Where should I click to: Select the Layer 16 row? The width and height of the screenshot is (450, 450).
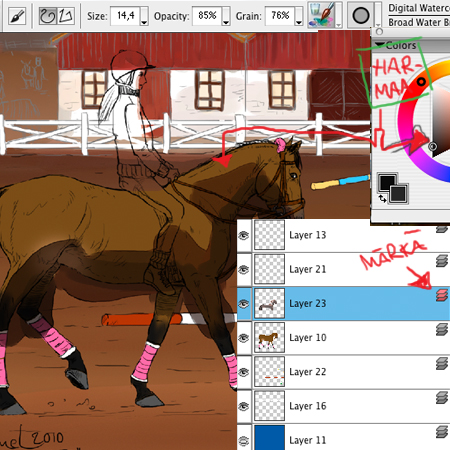tap(343, 406)
